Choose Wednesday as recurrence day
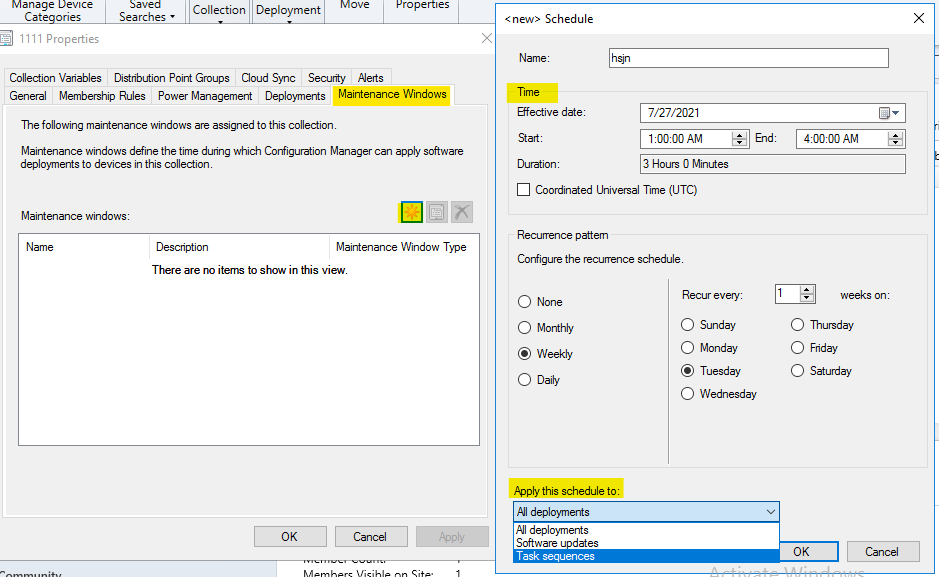 (719, 393)
